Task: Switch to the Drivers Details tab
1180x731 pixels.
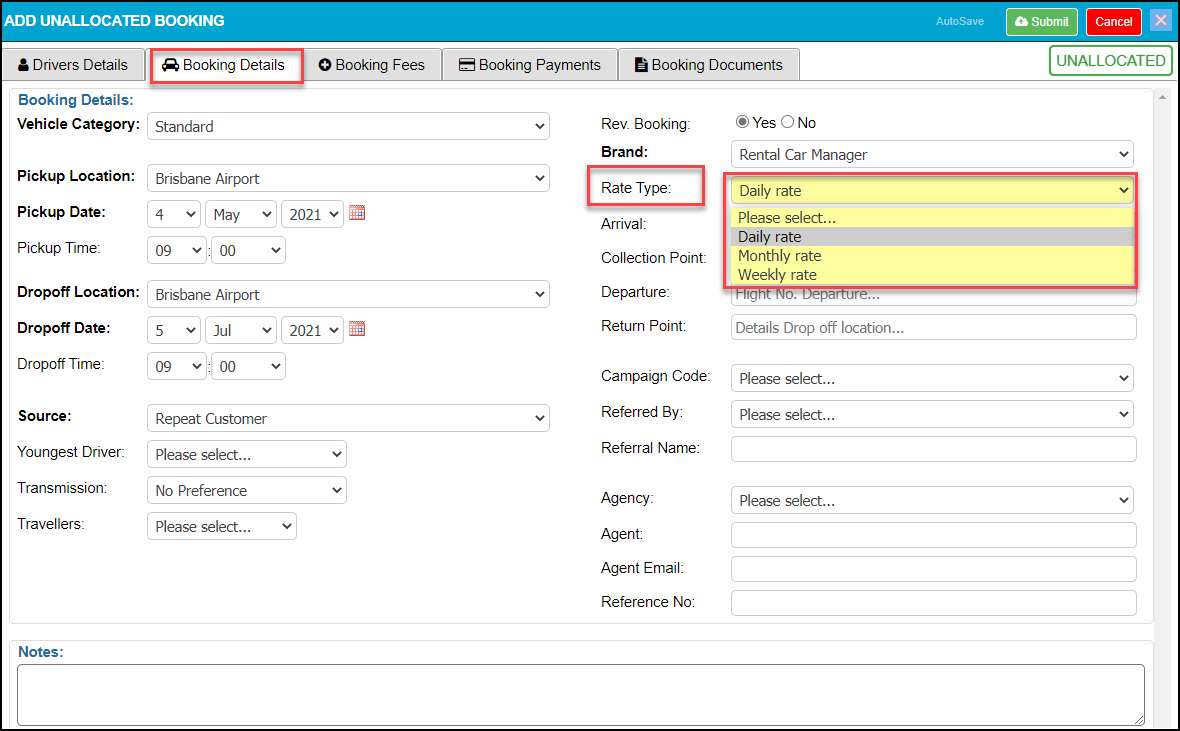Action: click(x=73, y=65)
